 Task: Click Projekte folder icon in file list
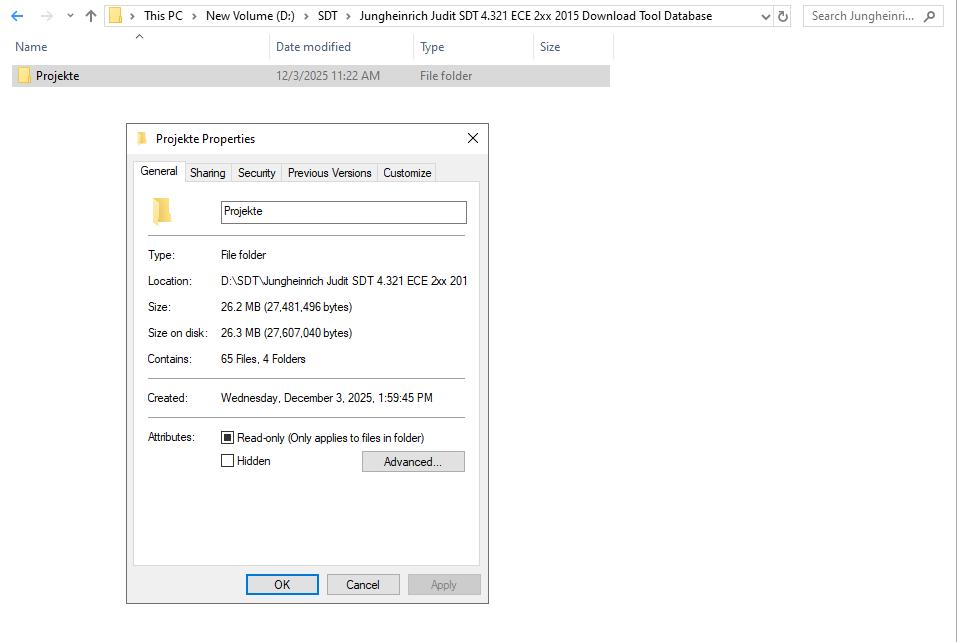[24, 76]
